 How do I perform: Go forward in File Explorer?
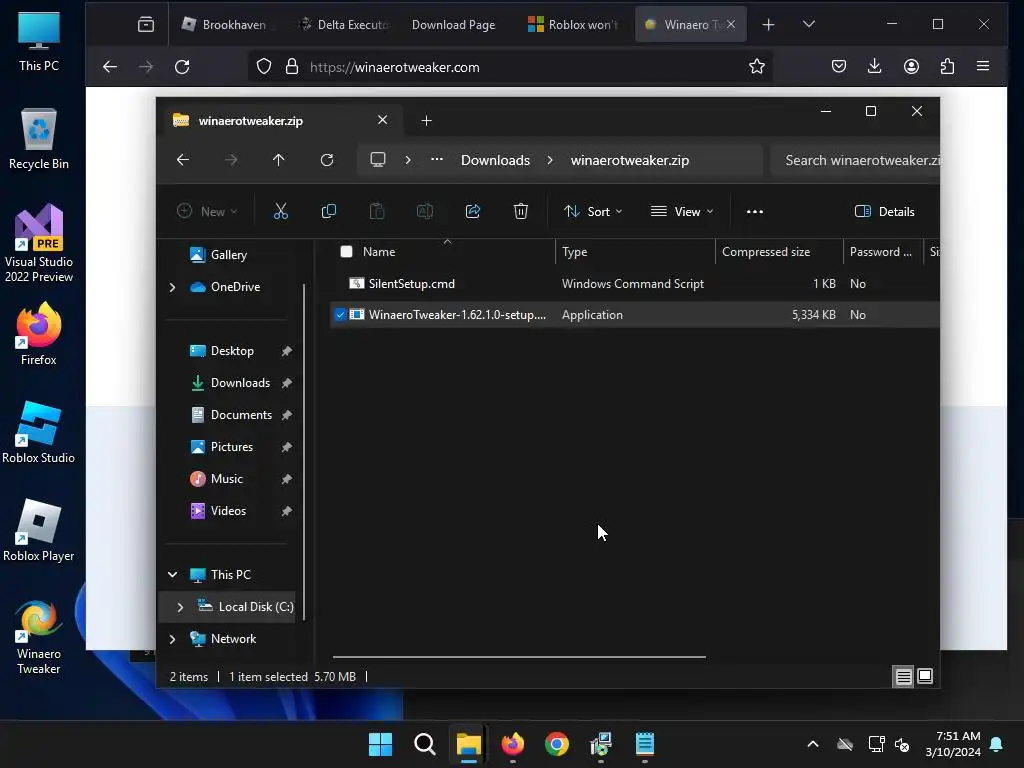(231, 160)
